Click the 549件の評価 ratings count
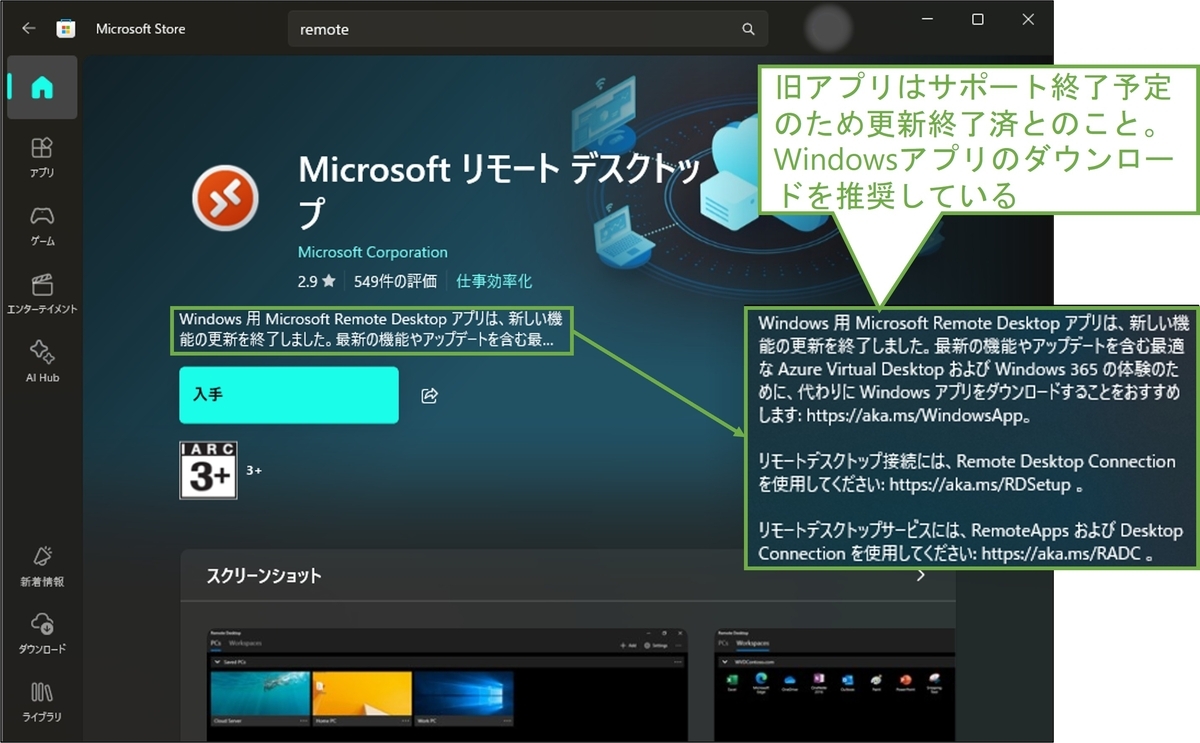This screenshot has width=1200, height=743. [x=395, y=282]
